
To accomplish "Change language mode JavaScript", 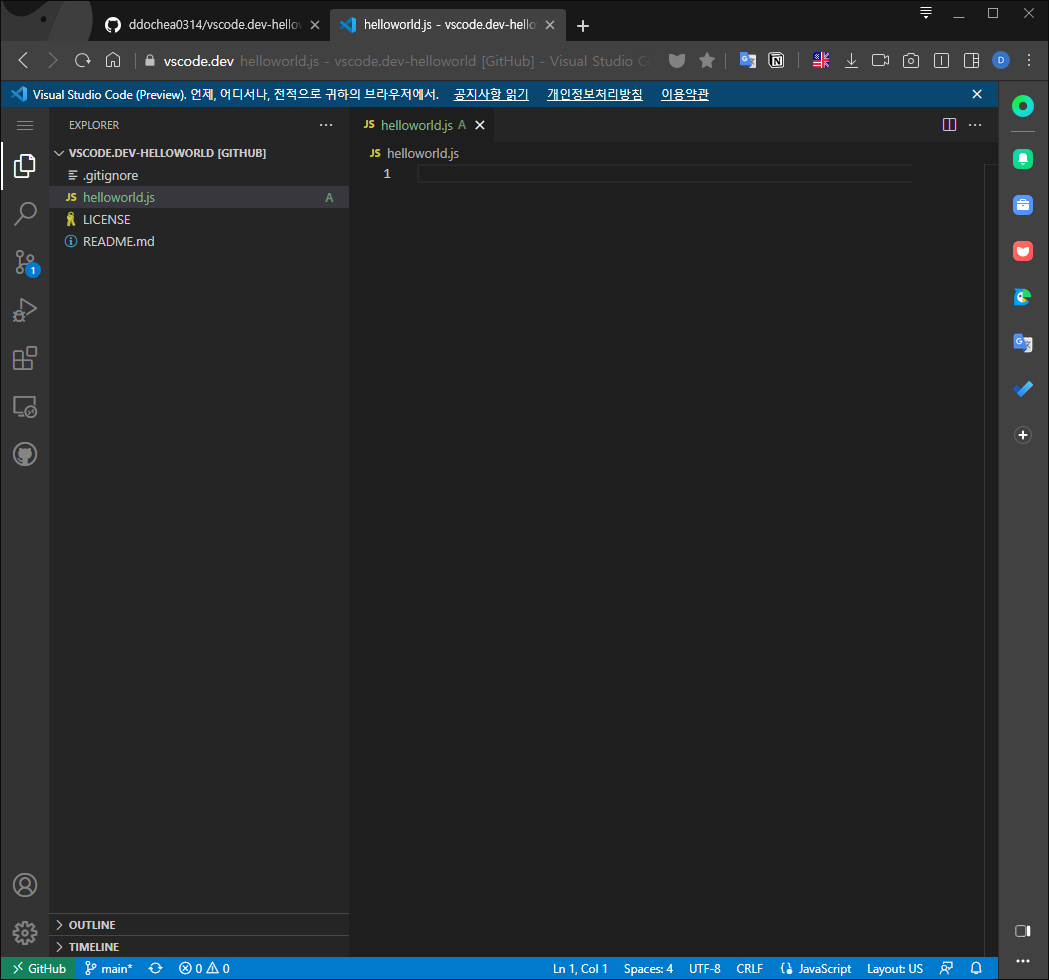I will 816,968.
